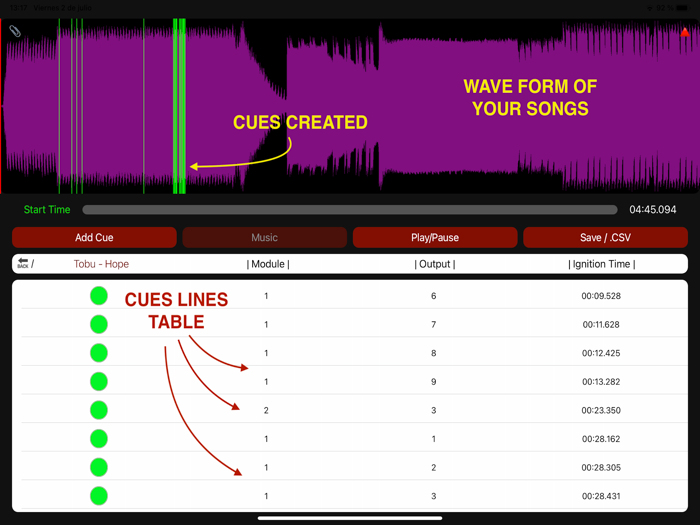Select the 04:45.094 duration value

point(653,210)
